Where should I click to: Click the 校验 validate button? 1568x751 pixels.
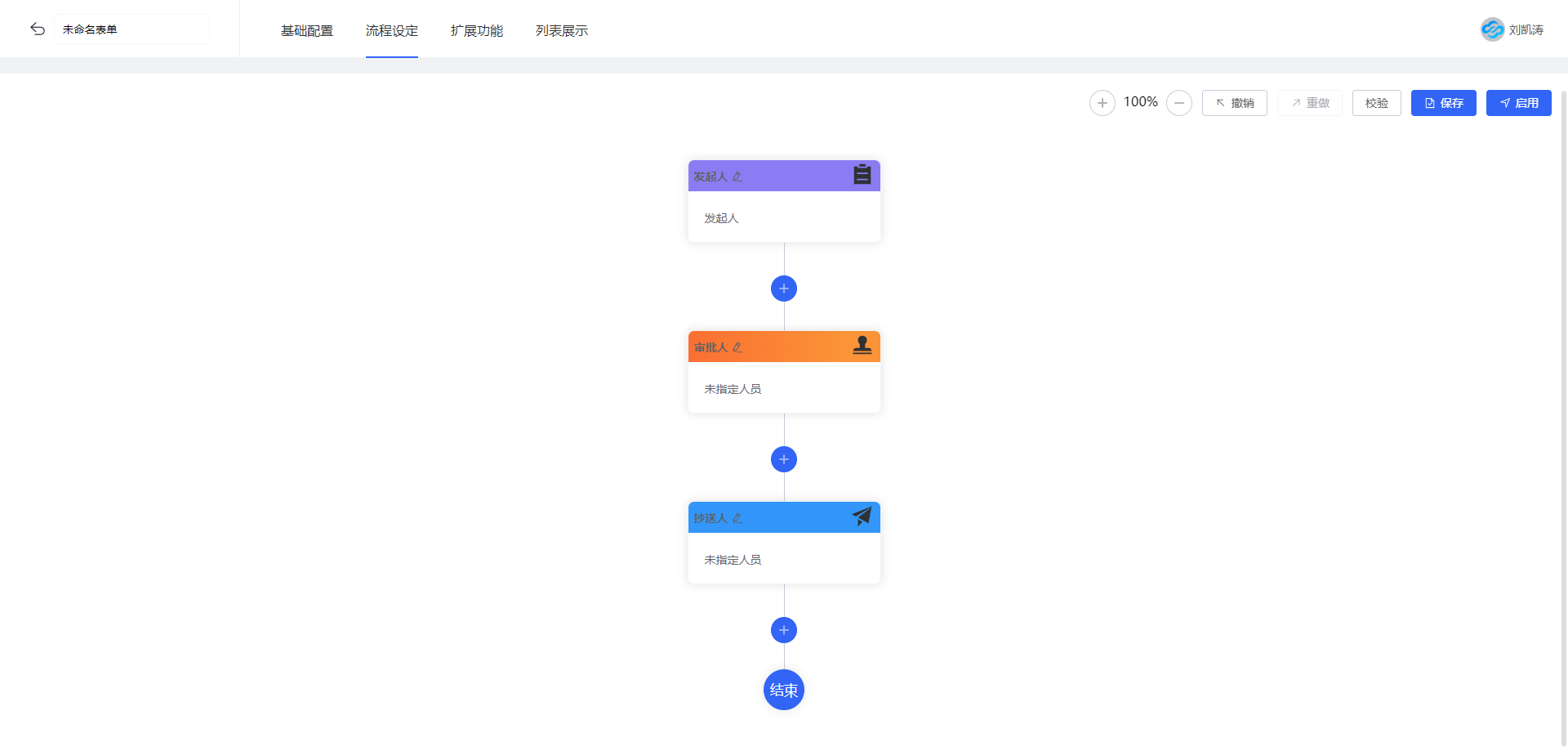pos(1376,103)
